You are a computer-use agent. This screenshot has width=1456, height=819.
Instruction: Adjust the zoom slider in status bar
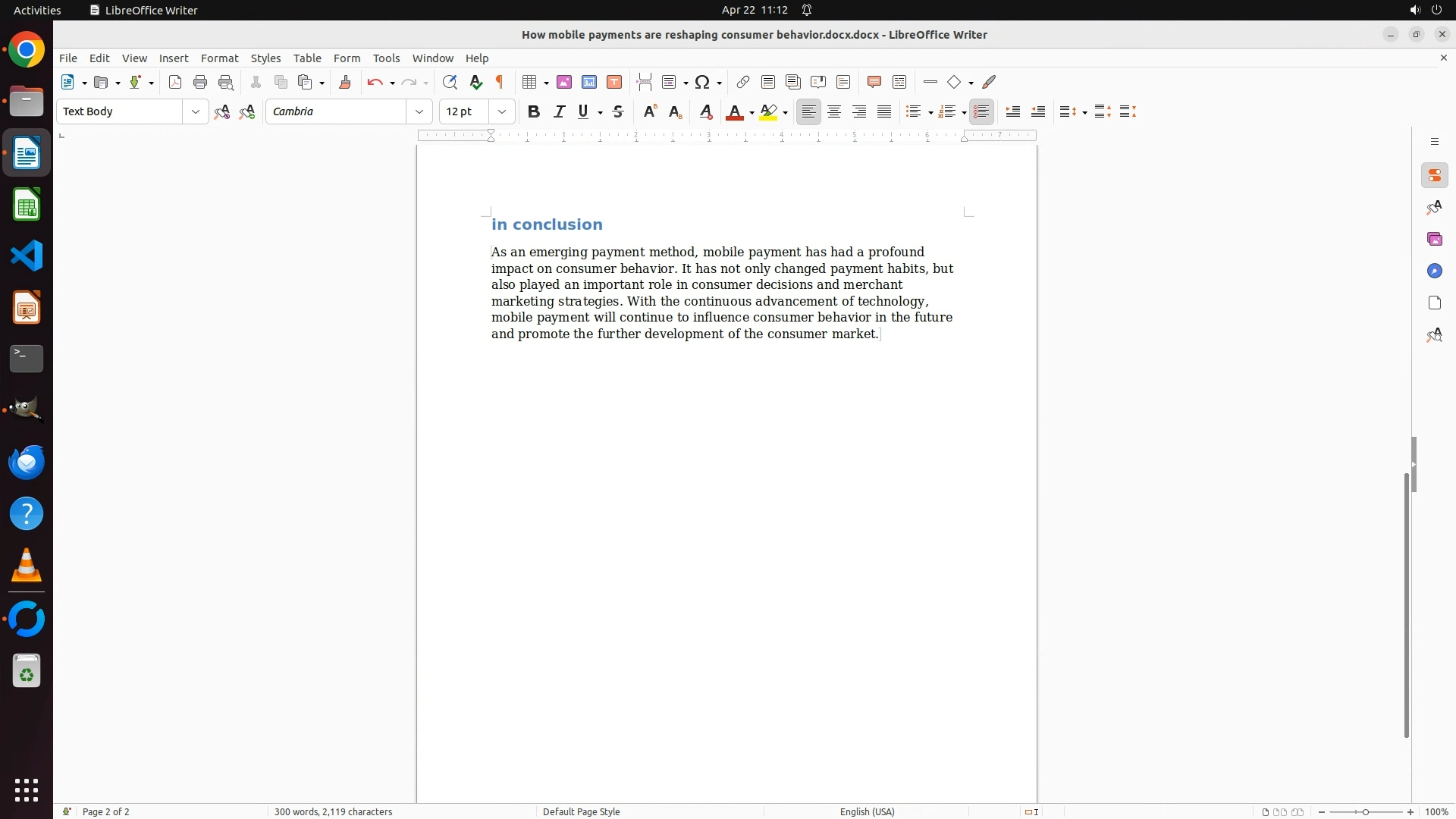(x=1365, y=811)
